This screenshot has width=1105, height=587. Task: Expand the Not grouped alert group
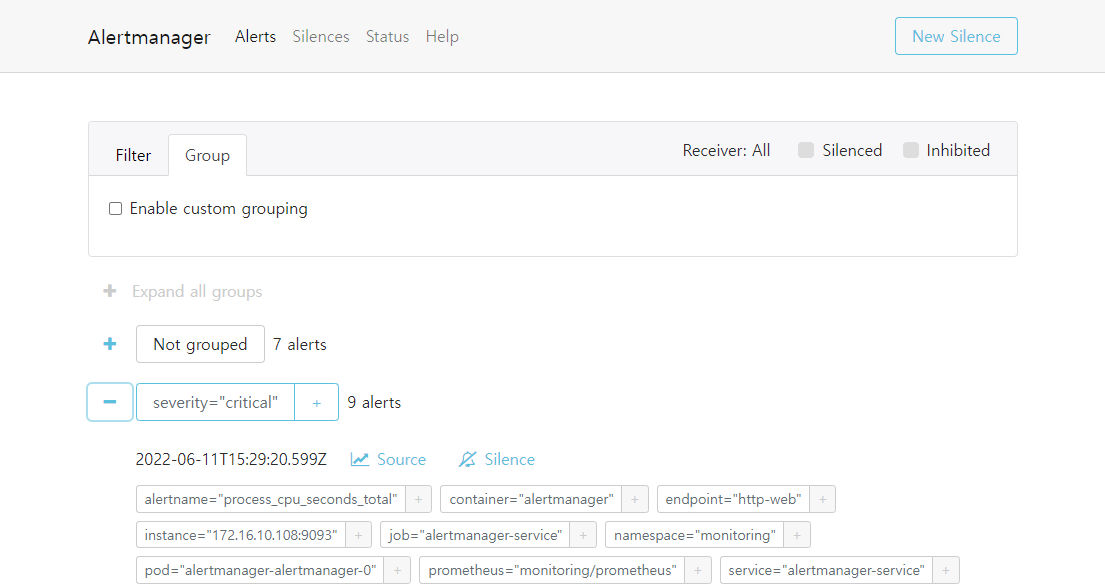(110, 344)
